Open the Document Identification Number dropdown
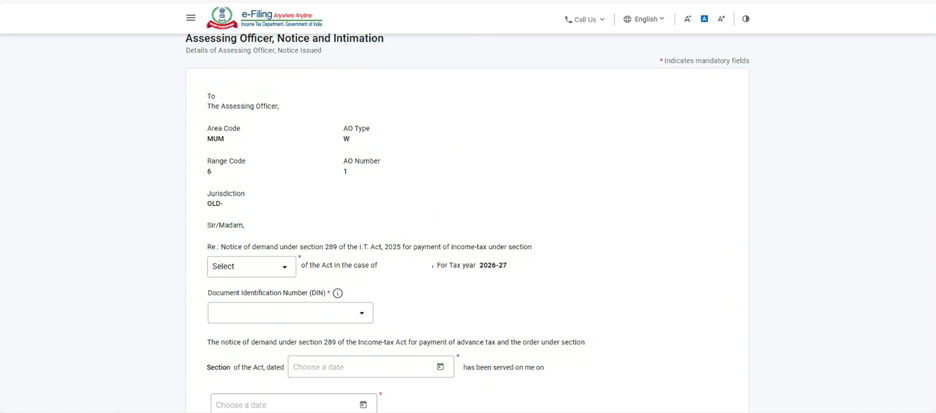Viewport: 936px width, 413px height. pos(290,313)
